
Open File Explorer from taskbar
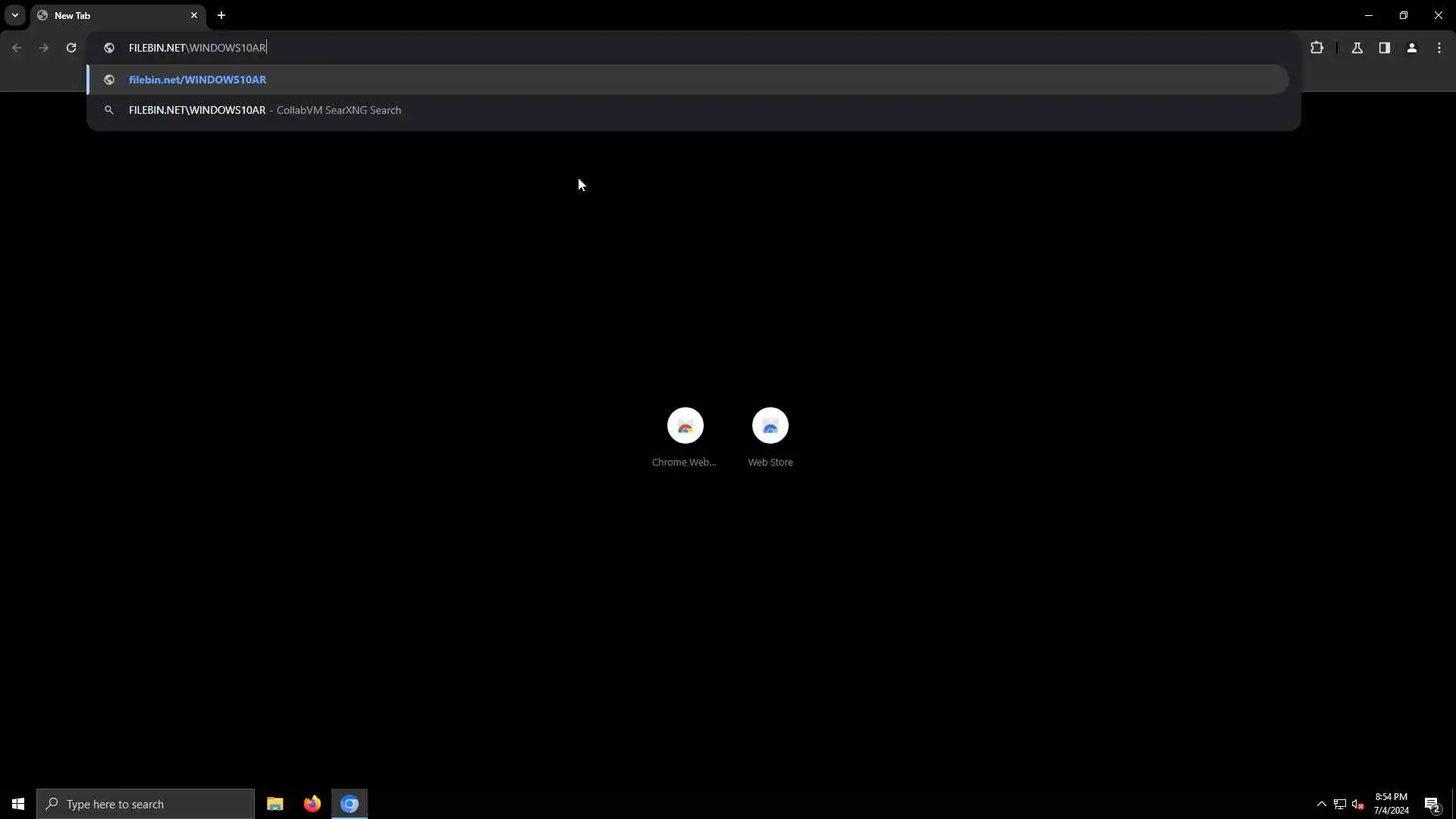tap(275, 804)
